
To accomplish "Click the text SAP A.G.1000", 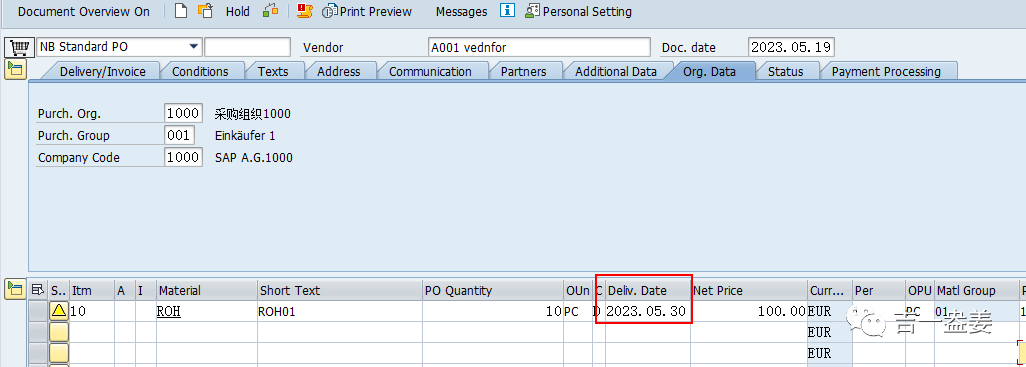I will click(253, 158).
